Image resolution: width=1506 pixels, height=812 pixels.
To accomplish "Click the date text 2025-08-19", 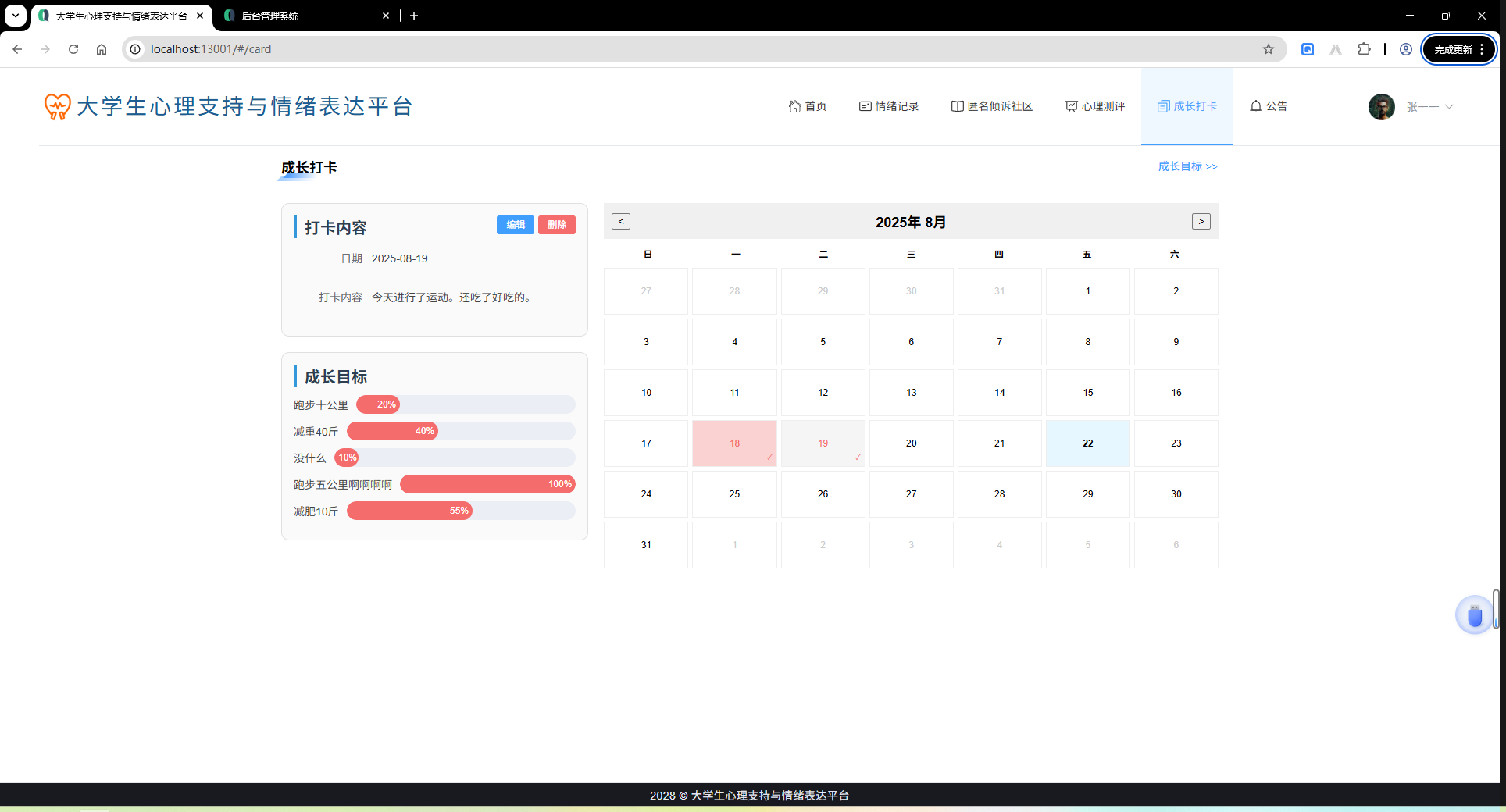I will tap(400, 258).
